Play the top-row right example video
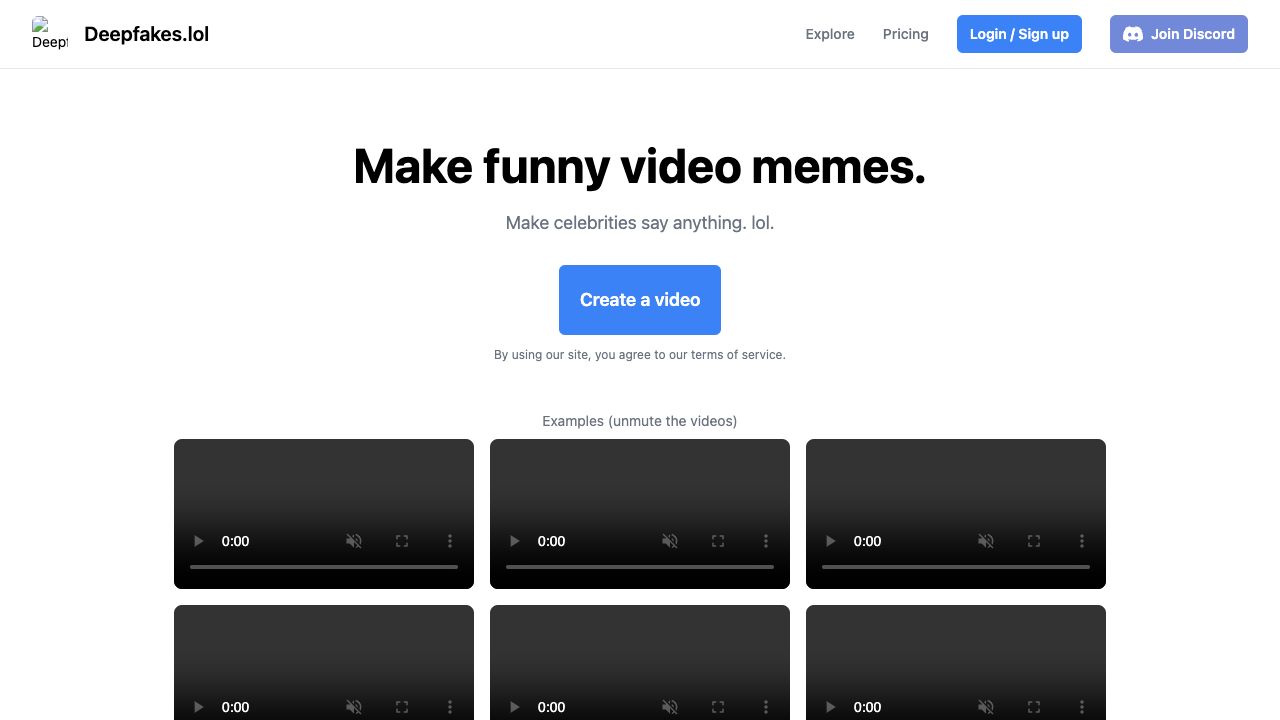This screenshot has height=720, width=1280. pos(830,541)
